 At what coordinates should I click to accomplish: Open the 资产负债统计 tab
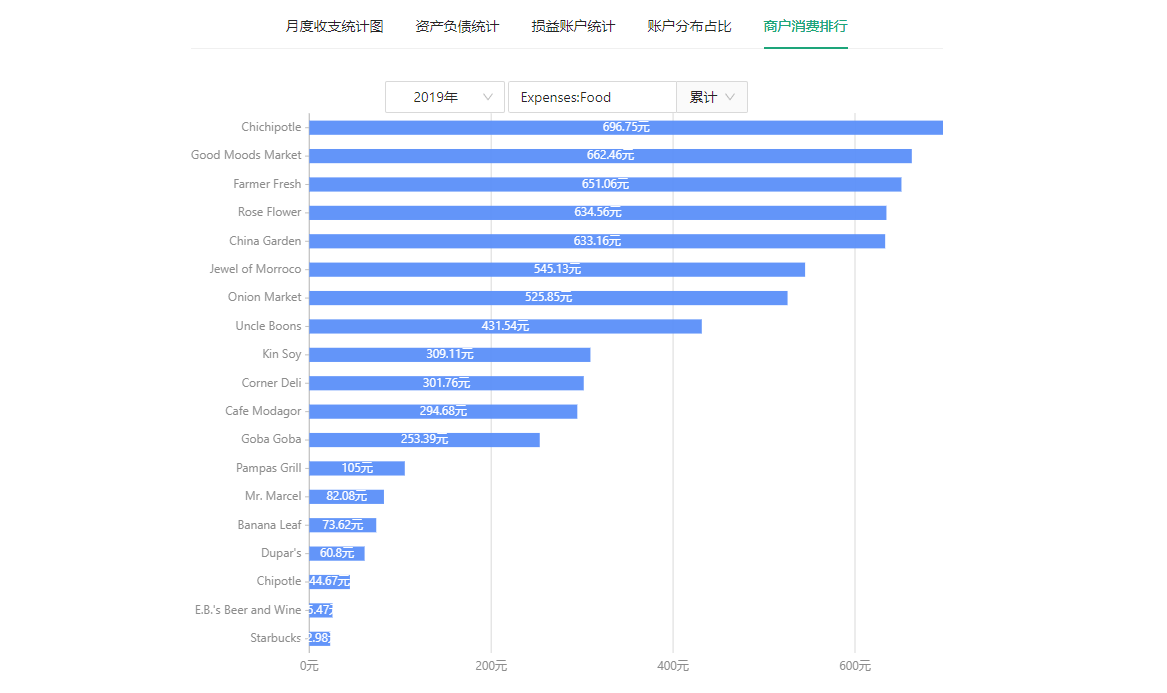tap(457, 26)
